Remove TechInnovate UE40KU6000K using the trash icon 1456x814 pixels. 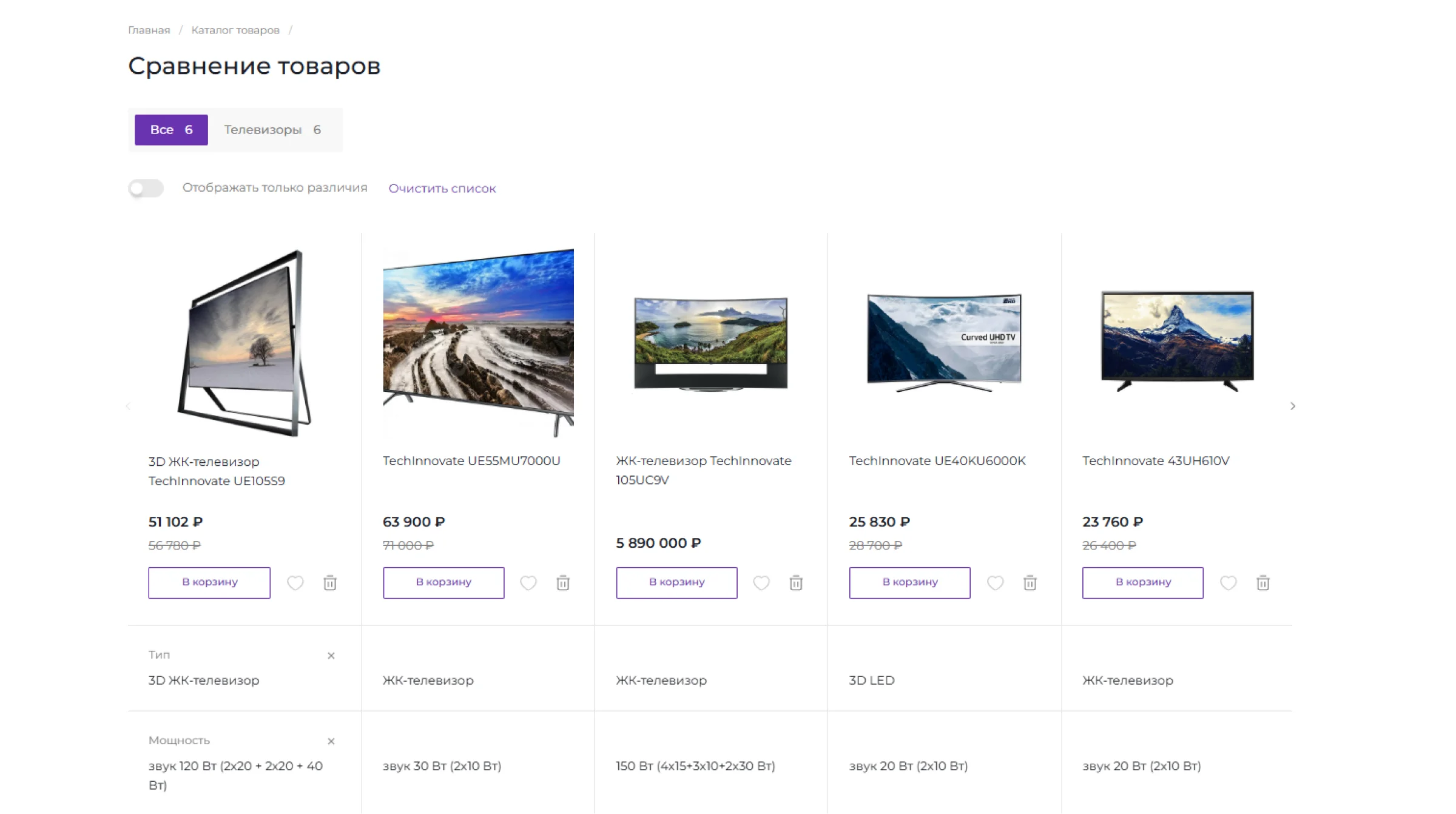tap(1030, 583)
